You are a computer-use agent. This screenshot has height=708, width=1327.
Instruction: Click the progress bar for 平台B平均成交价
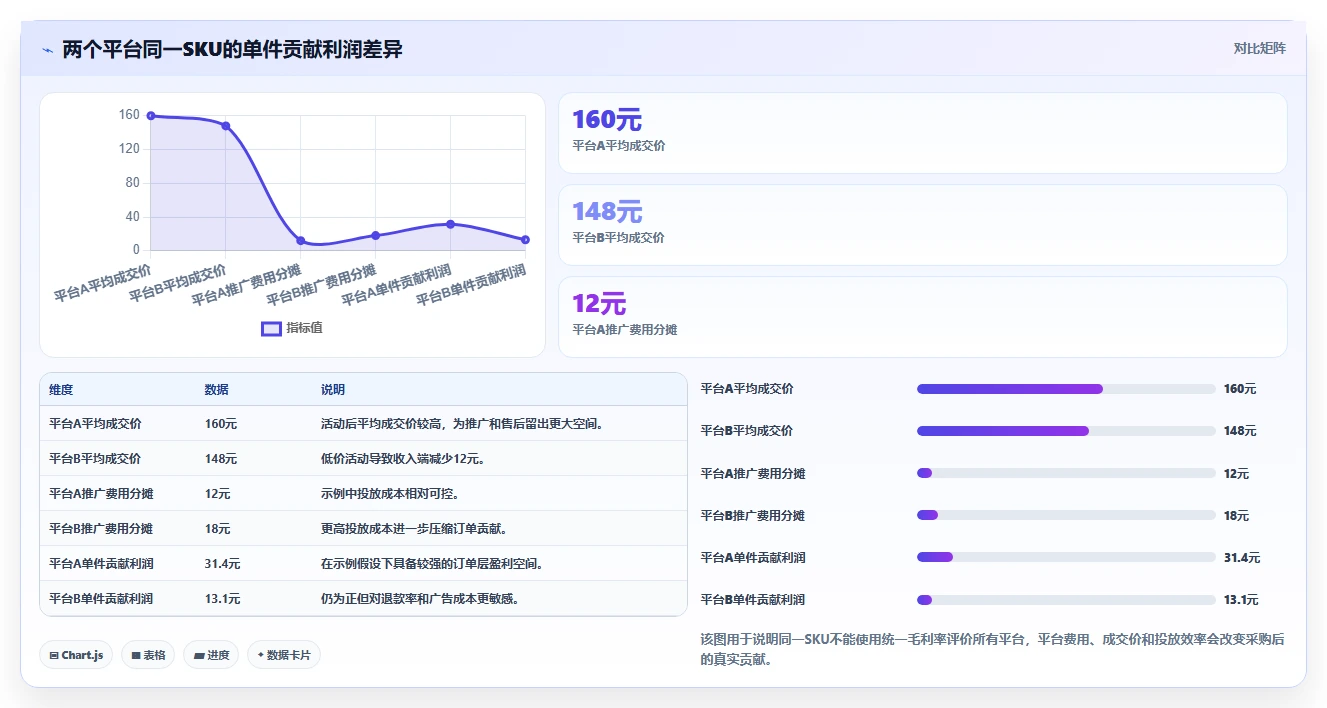click(x=1066, y=431)
